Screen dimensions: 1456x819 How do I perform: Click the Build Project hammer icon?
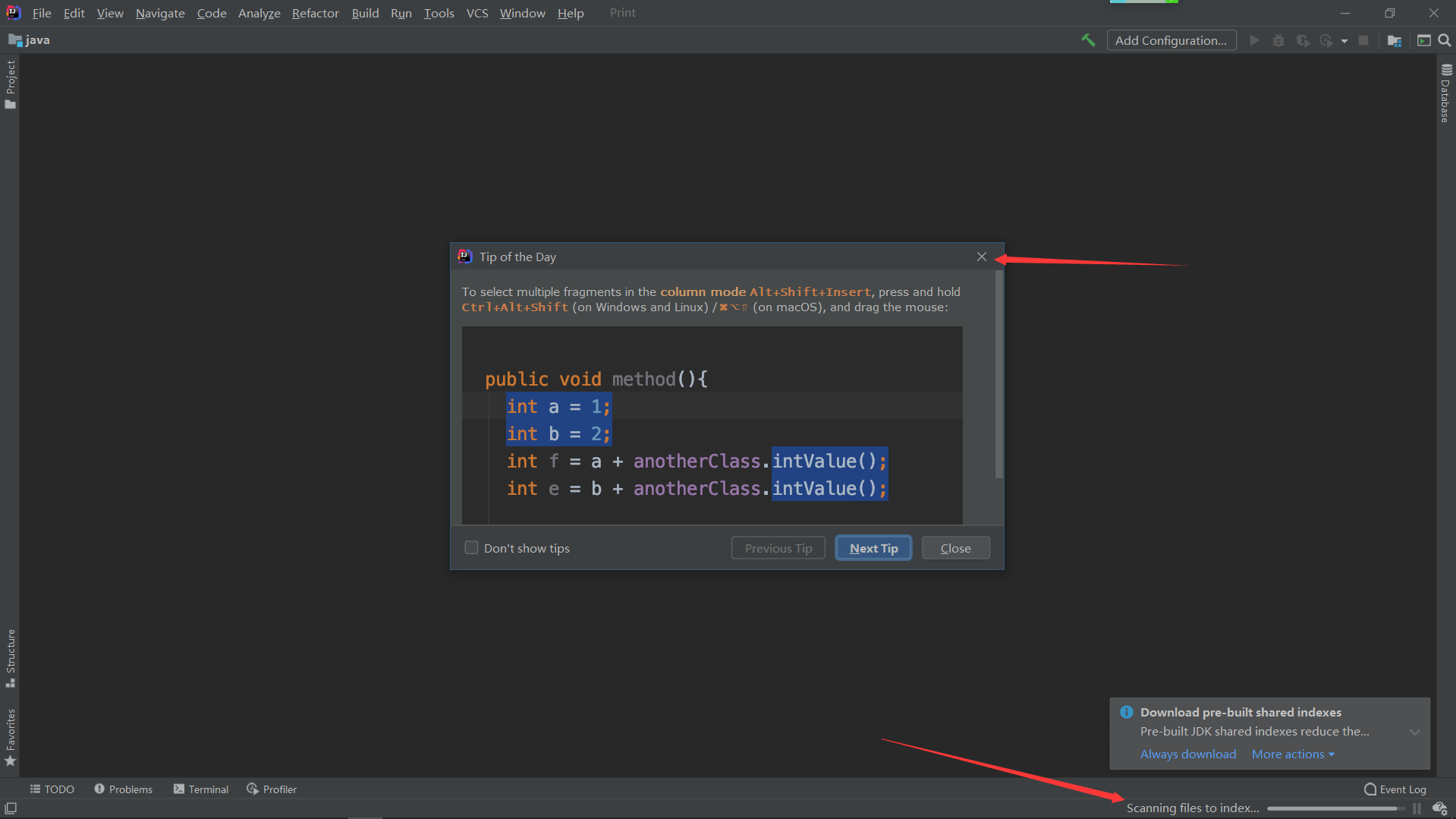pyautogui.click(x=1088, y=40)
